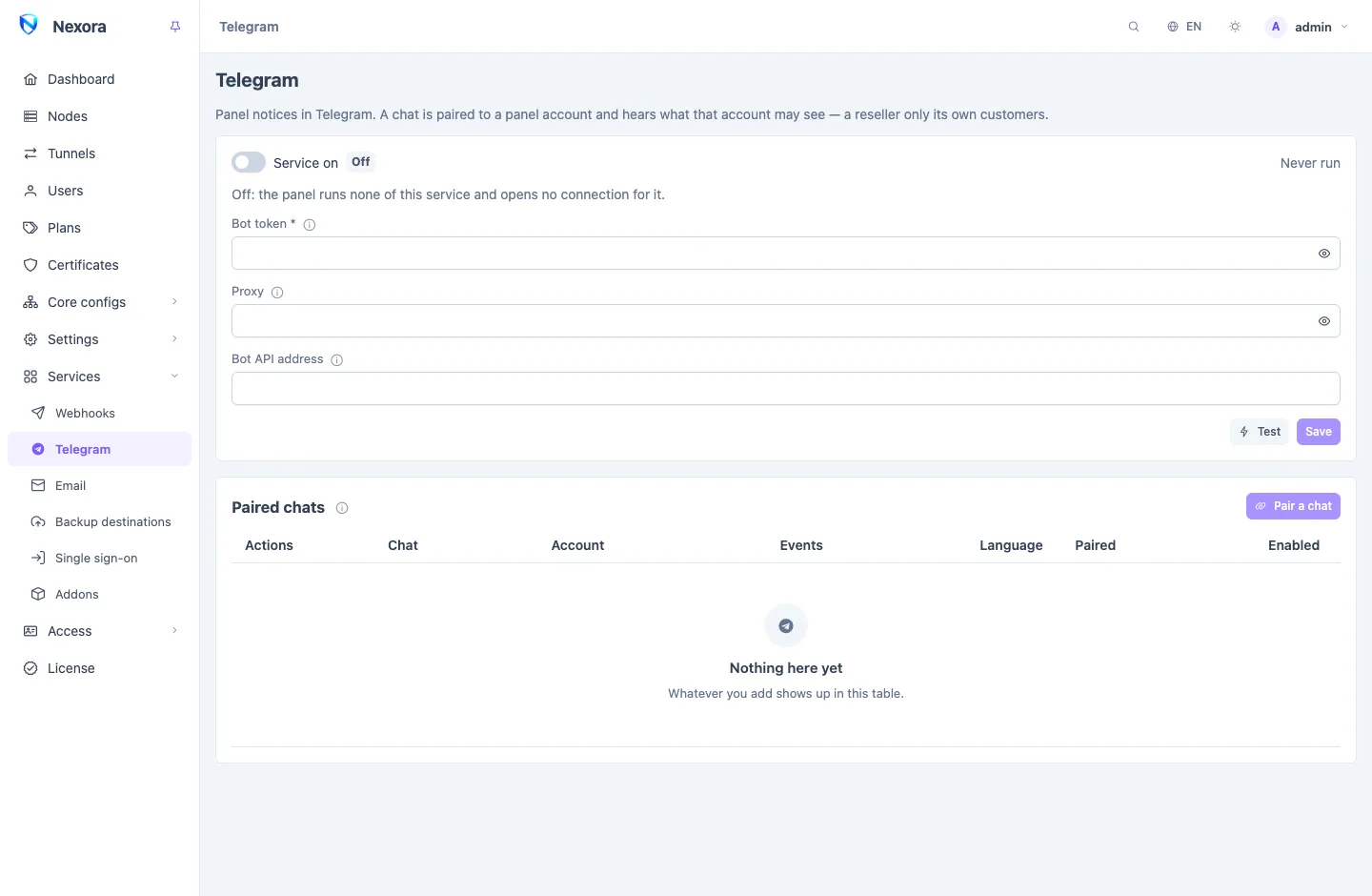Focus the Bot API address field

coord(786,389)
